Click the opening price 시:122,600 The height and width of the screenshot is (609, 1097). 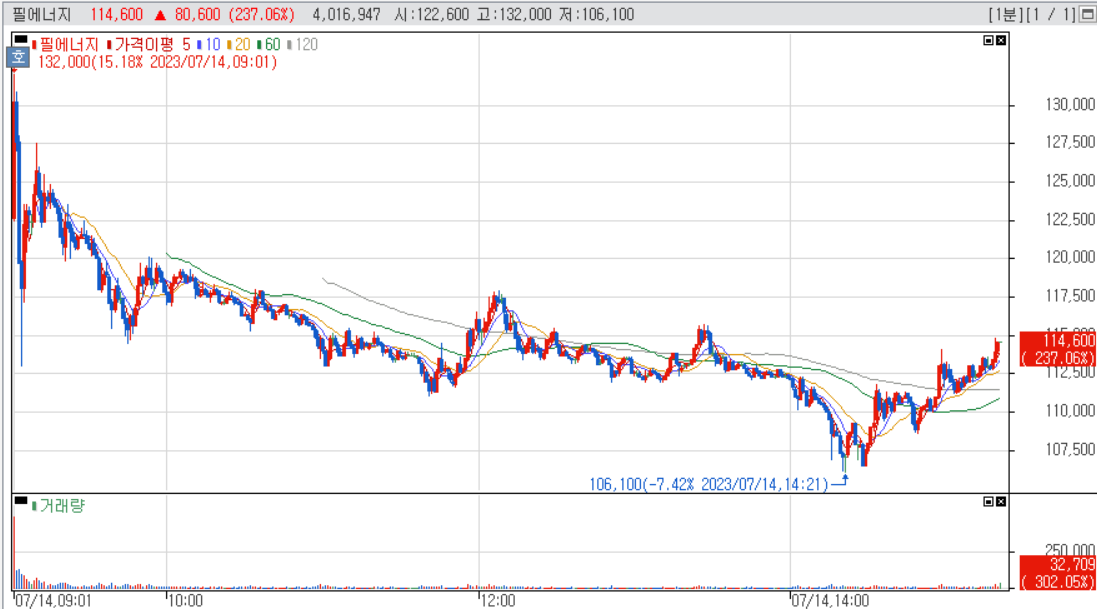(431, 15)
